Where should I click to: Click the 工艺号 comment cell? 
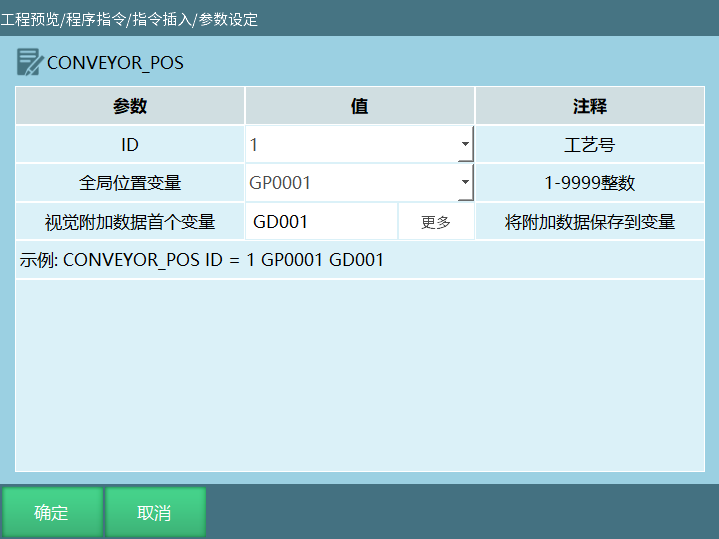tap(589, 145)
